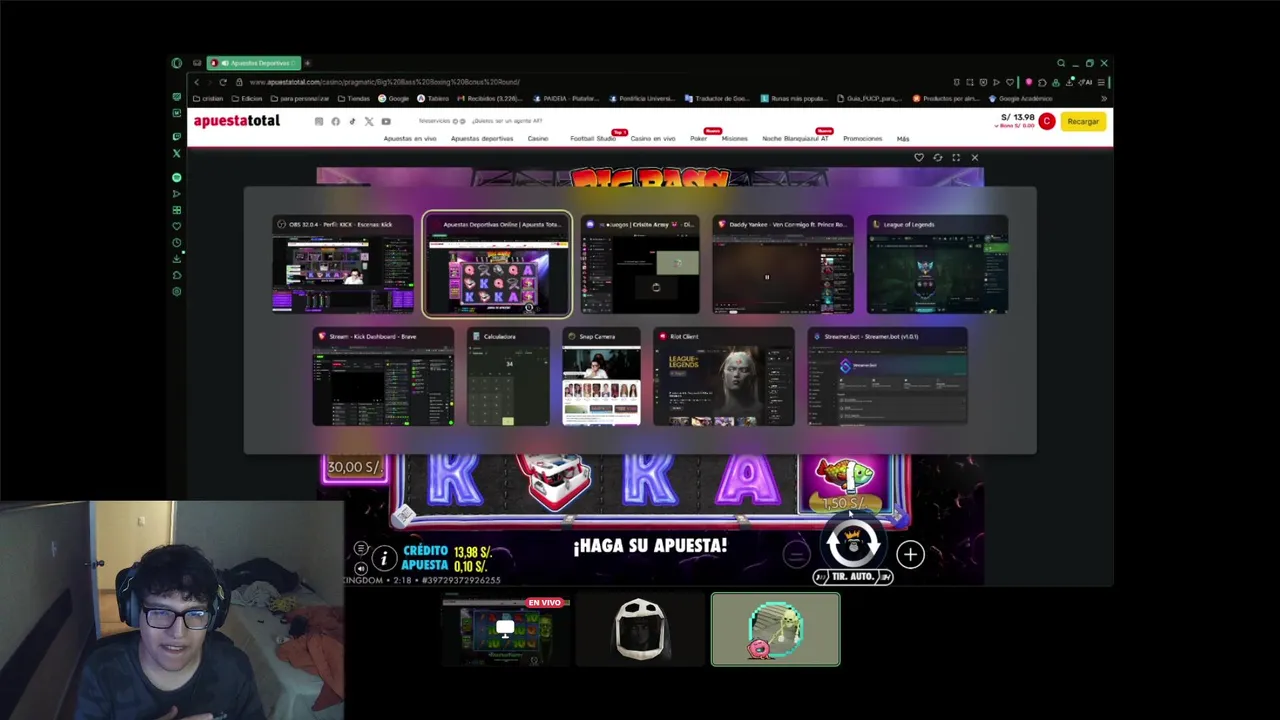The image size is (1280, 720).
Task: Switch to the OBS 32.0.4 window thumbnail
Action: pyautogui.click(x=342, y=265)
